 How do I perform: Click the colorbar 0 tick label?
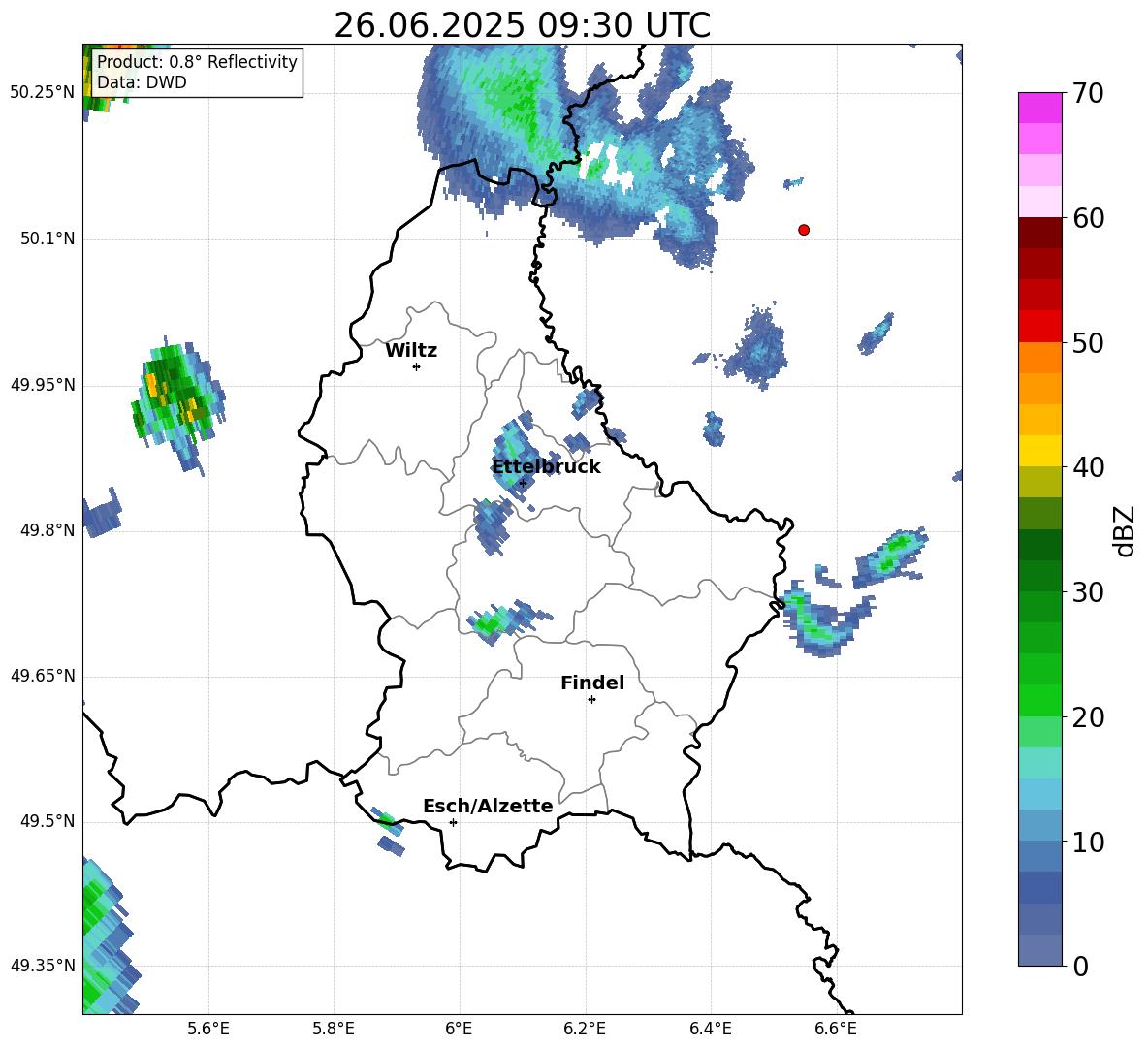(1080, 966)
